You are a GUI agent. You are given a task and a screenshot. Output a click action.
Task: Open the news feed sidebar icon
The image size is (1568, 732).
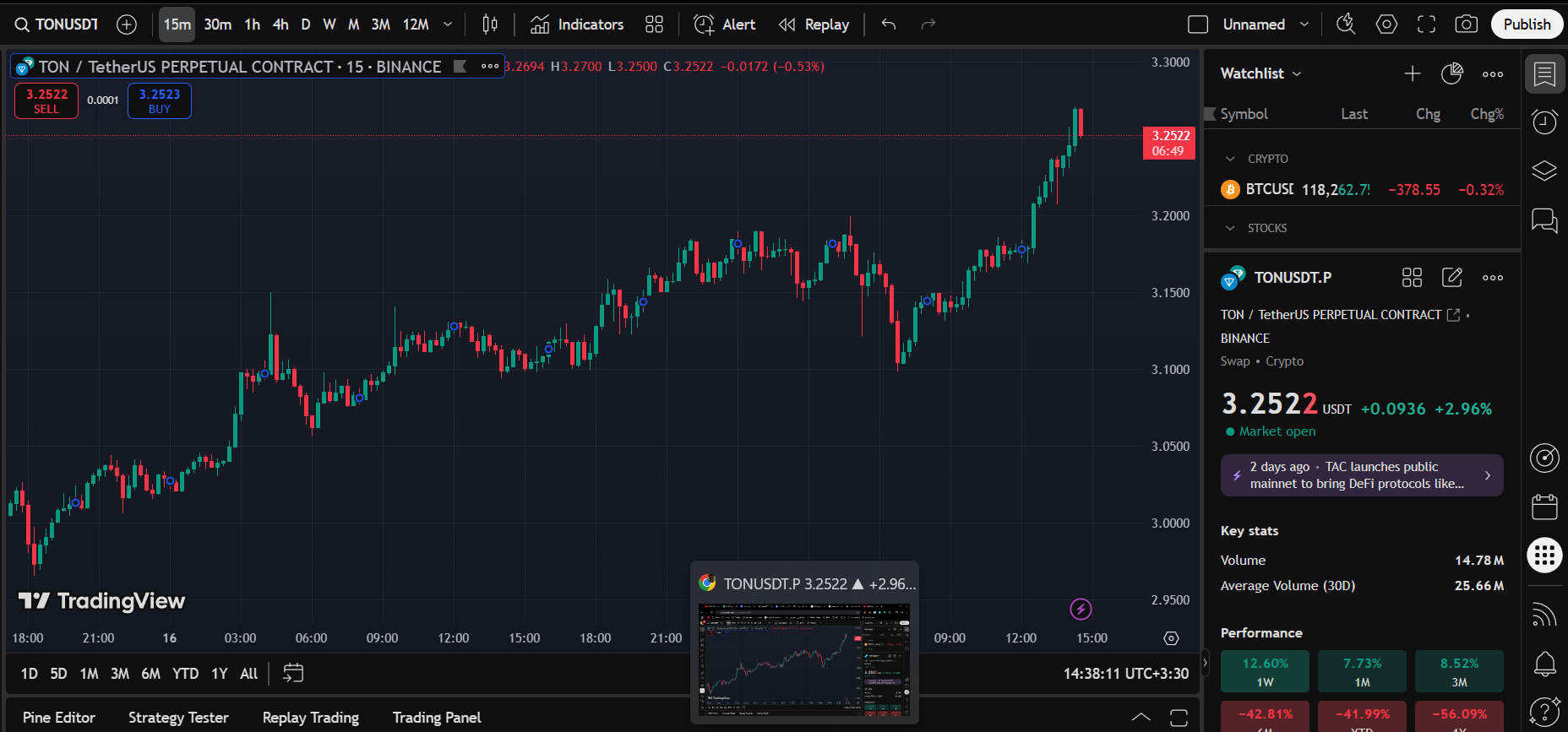[1544, 615]
